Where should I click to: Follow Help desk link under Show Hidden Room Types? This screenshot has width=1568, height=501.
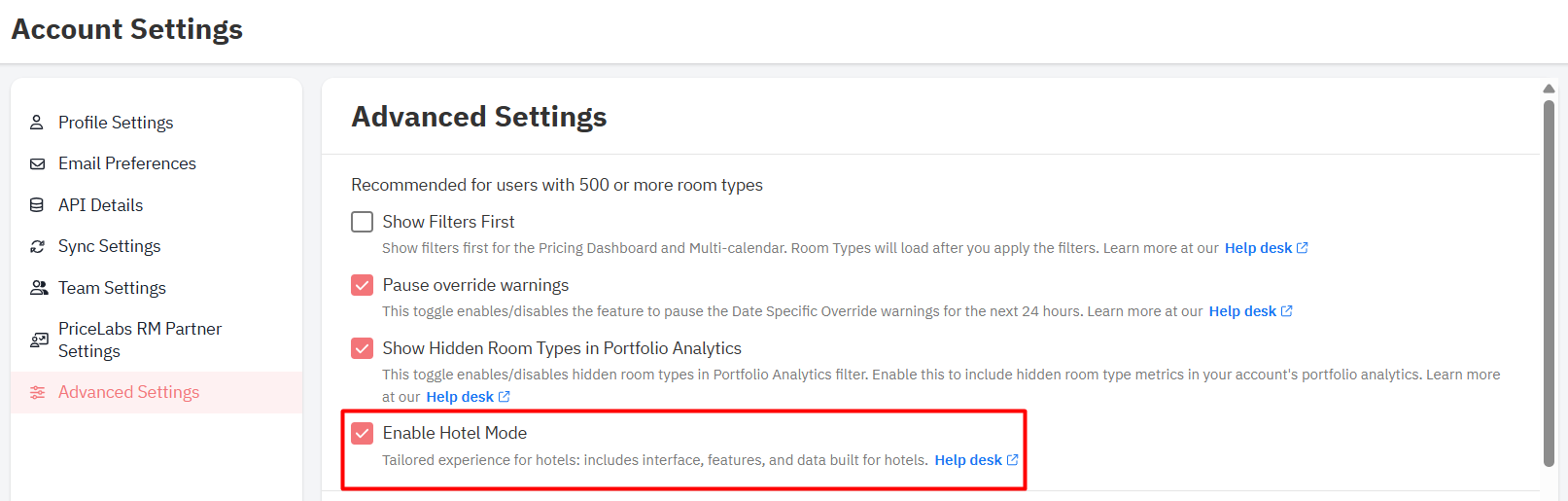460,397
